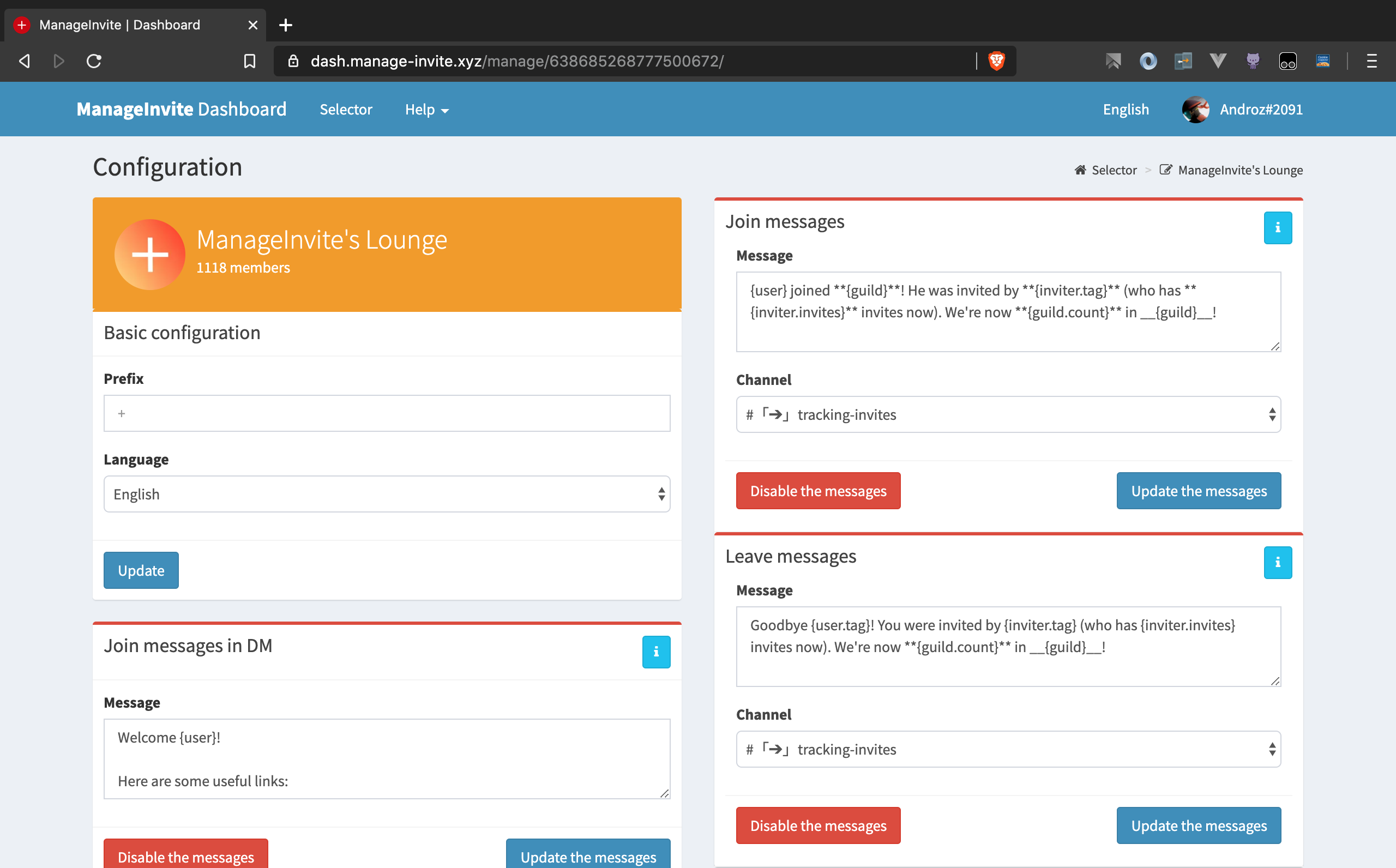This screenshot has width=1396, height=868.
Task: Click the home icon next to Selector breadcrumb
Action: pyautogui.click(x=1080, y=170)
